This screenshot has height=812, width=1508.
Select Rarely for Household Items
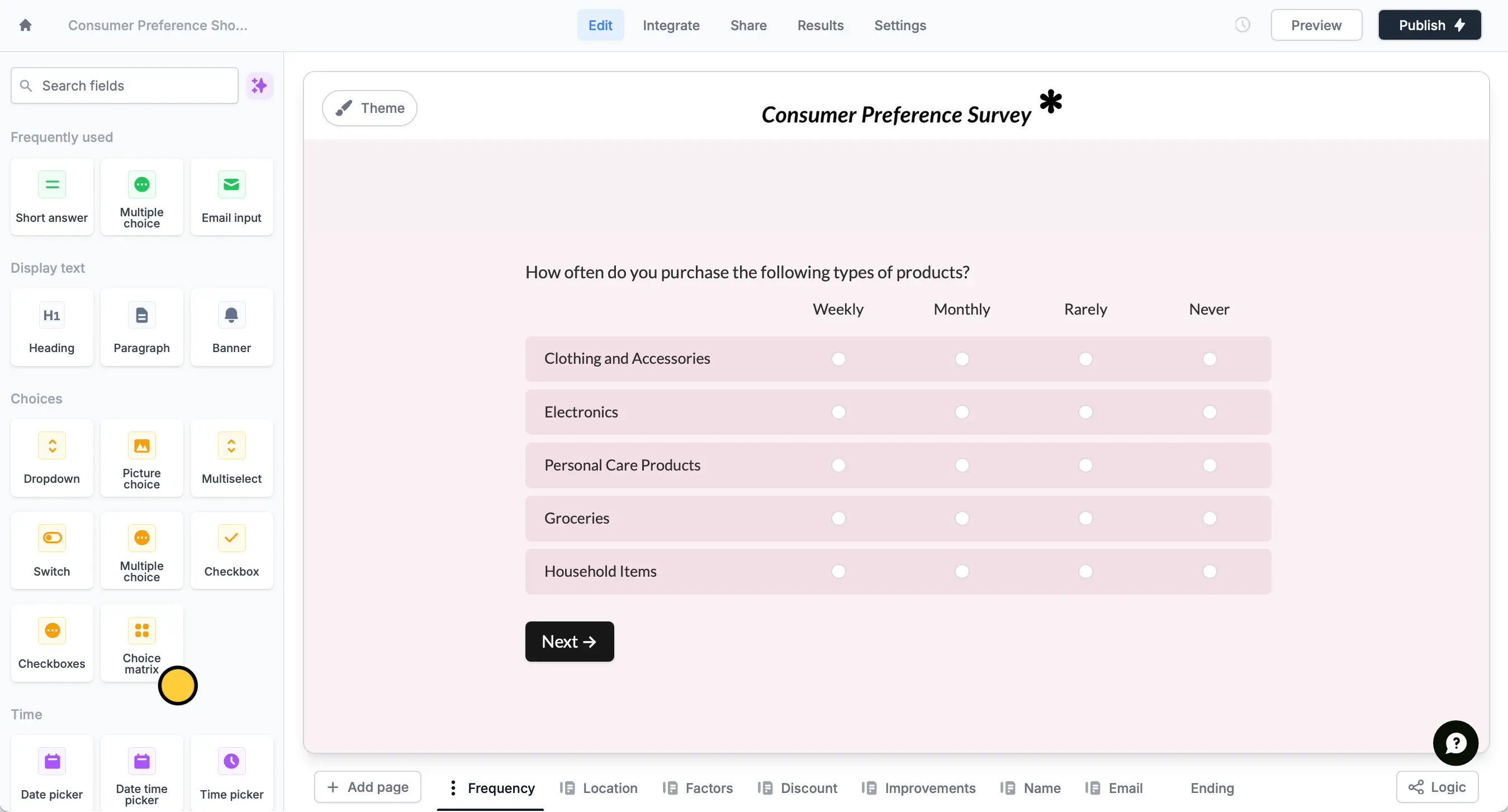(x=1085, y=571)
